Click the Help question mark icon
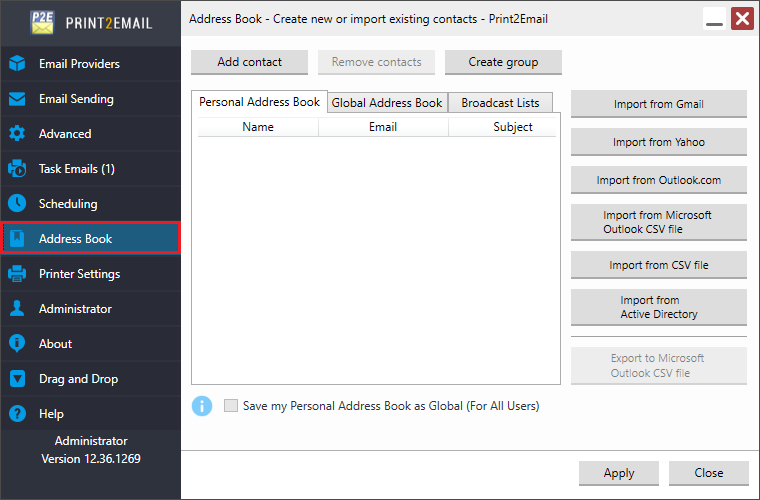Screen dimensions: 760x500 (17, 414)
